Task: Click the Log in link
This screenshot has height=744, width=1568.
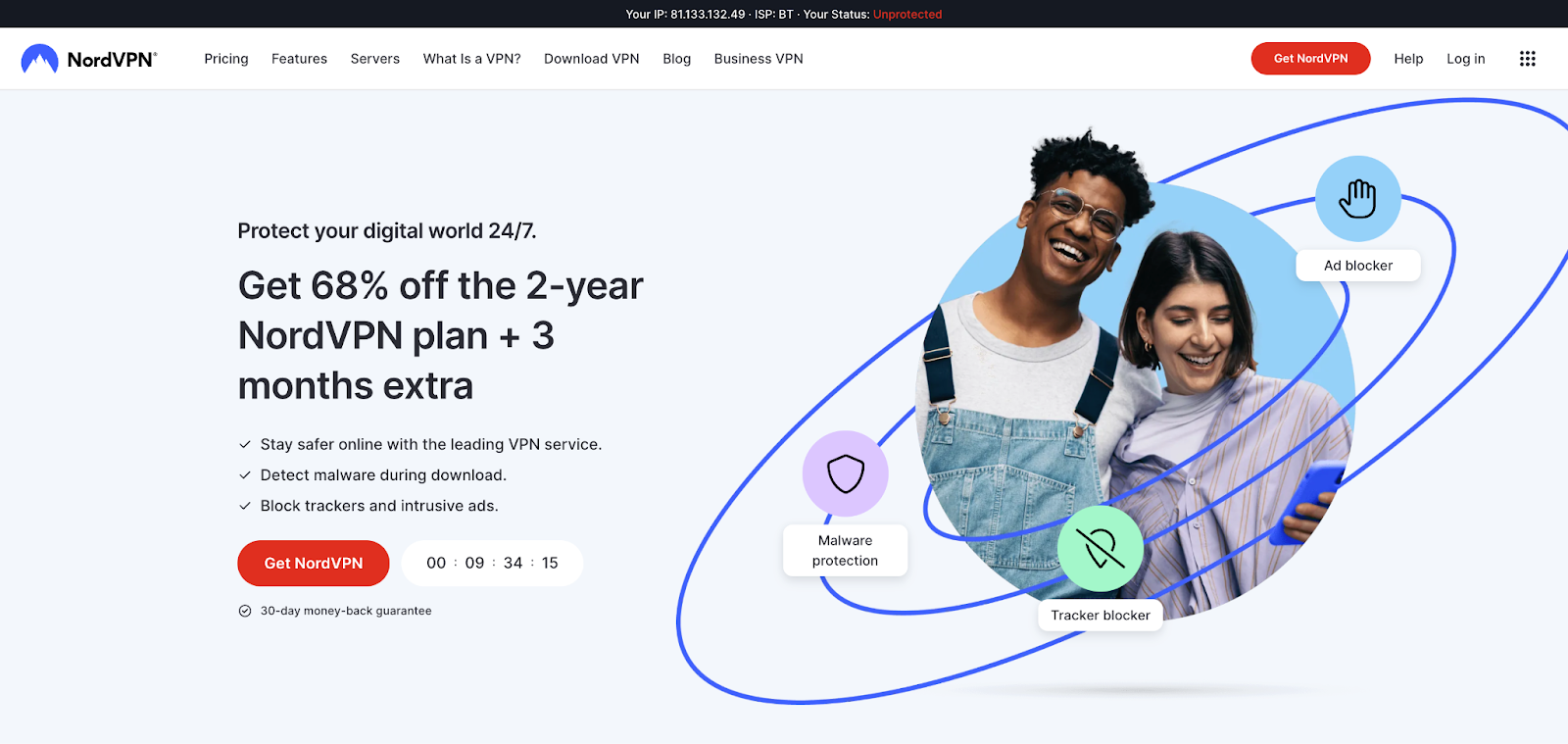Action: (x=1466, y=59)
